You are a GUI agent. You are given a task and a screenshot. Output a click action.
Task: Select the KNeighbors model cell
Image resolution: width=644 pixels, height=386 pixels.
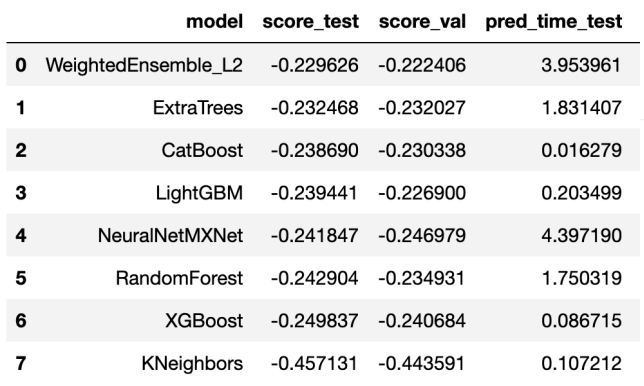pyautogui.click(x=192, y=364)
